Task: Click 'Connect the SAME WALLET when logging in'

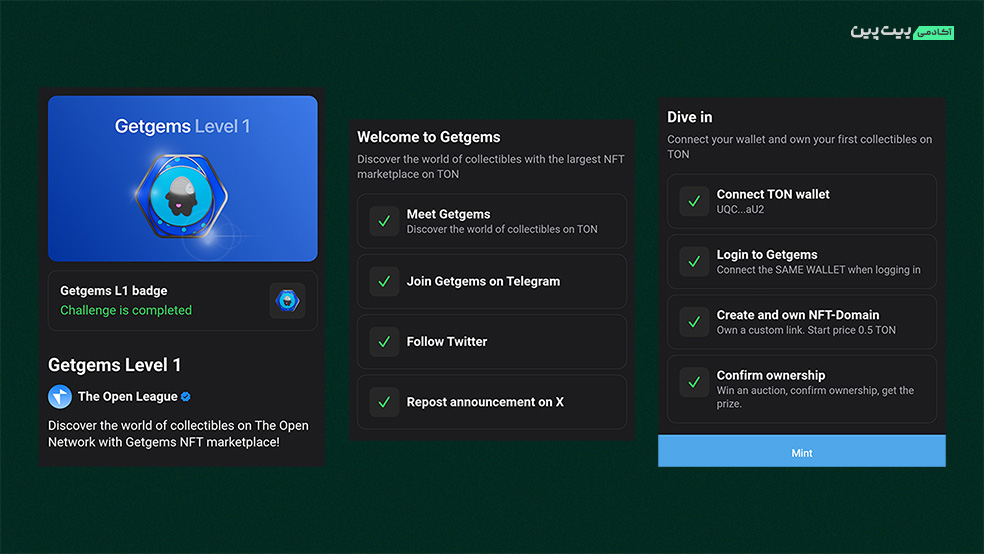Action: [818, 270]
